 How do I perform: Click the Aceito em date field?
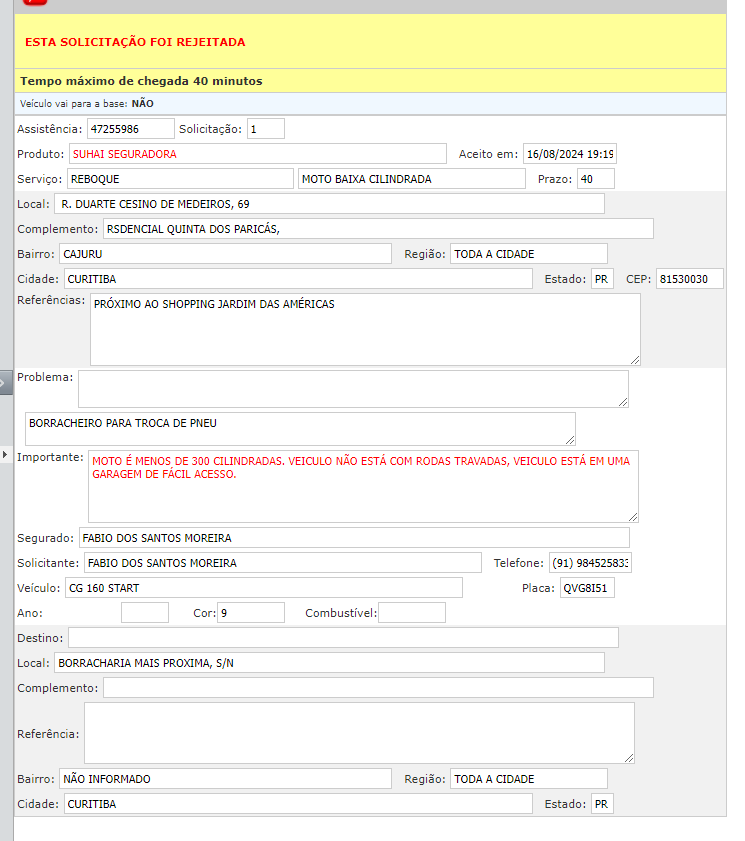(x=570, y=154)
